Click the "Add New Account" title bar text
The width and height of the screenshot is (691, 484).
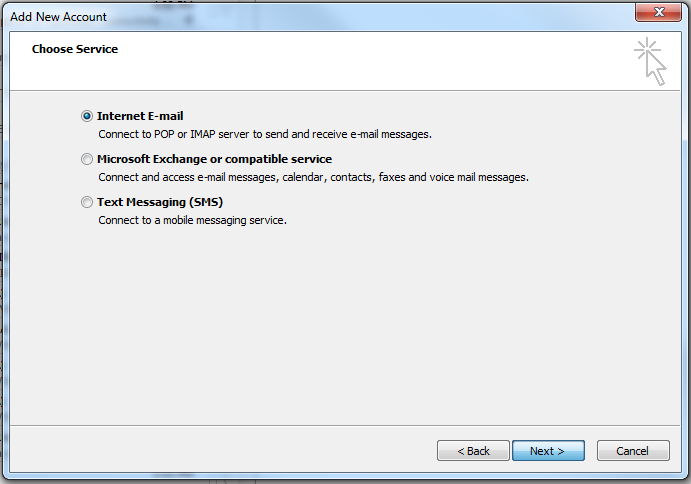58,17
